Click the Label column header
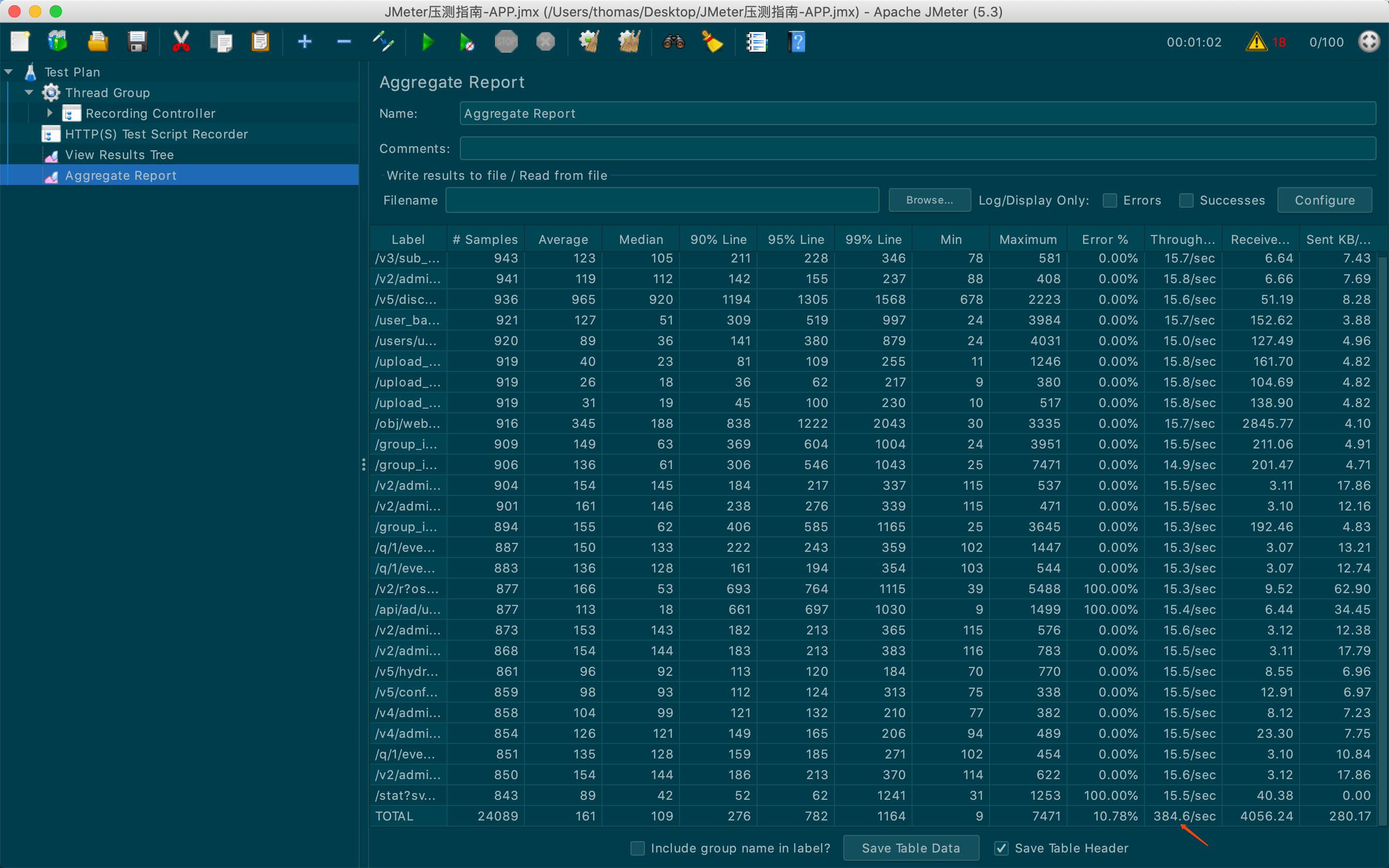 408,239
